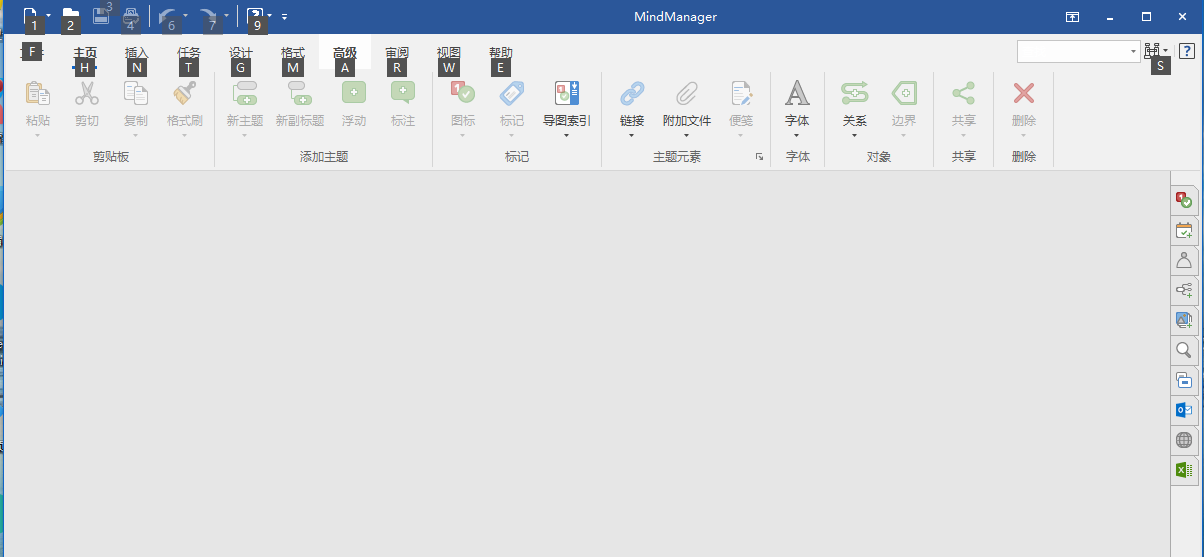
Task: Expand the dropdown arrow under 字体
Action: (797, 135)
